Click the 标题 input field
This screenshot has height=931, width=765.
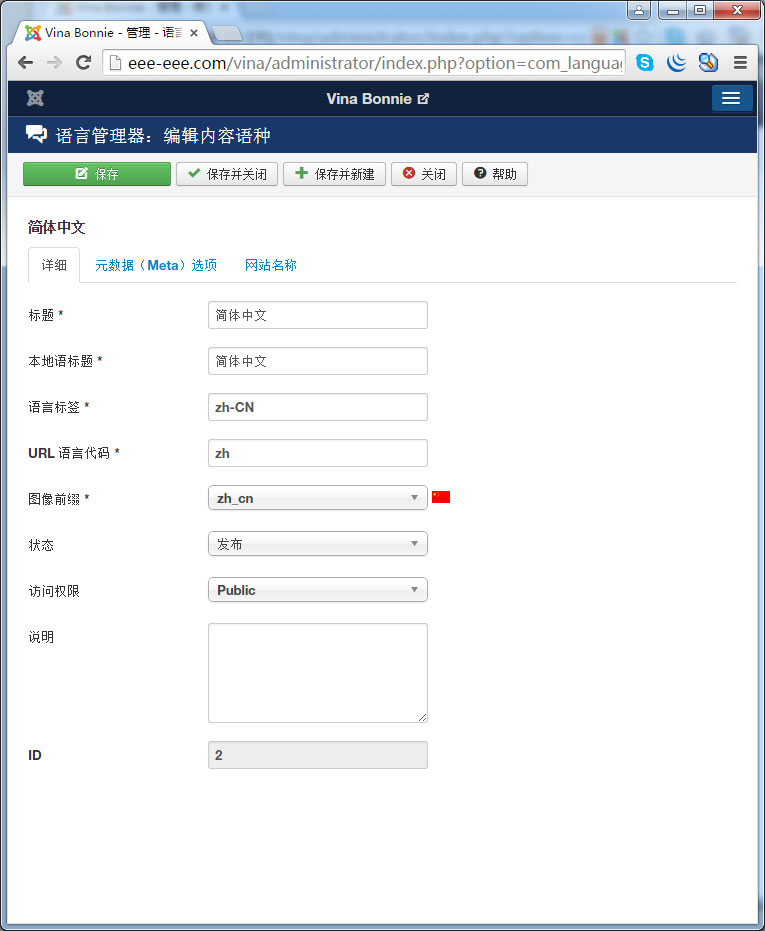(x=318, y=315)
